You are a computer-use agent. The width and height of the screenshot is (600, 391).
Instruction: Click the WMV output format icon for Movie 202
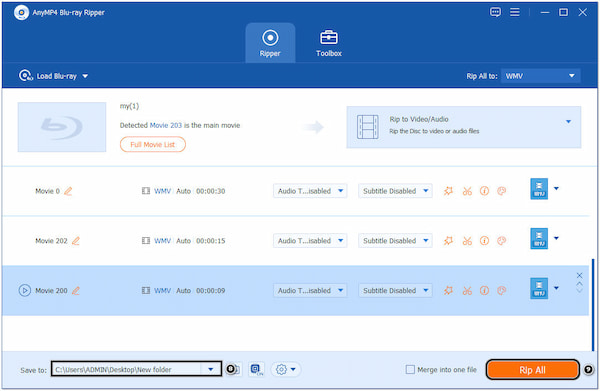539,238
